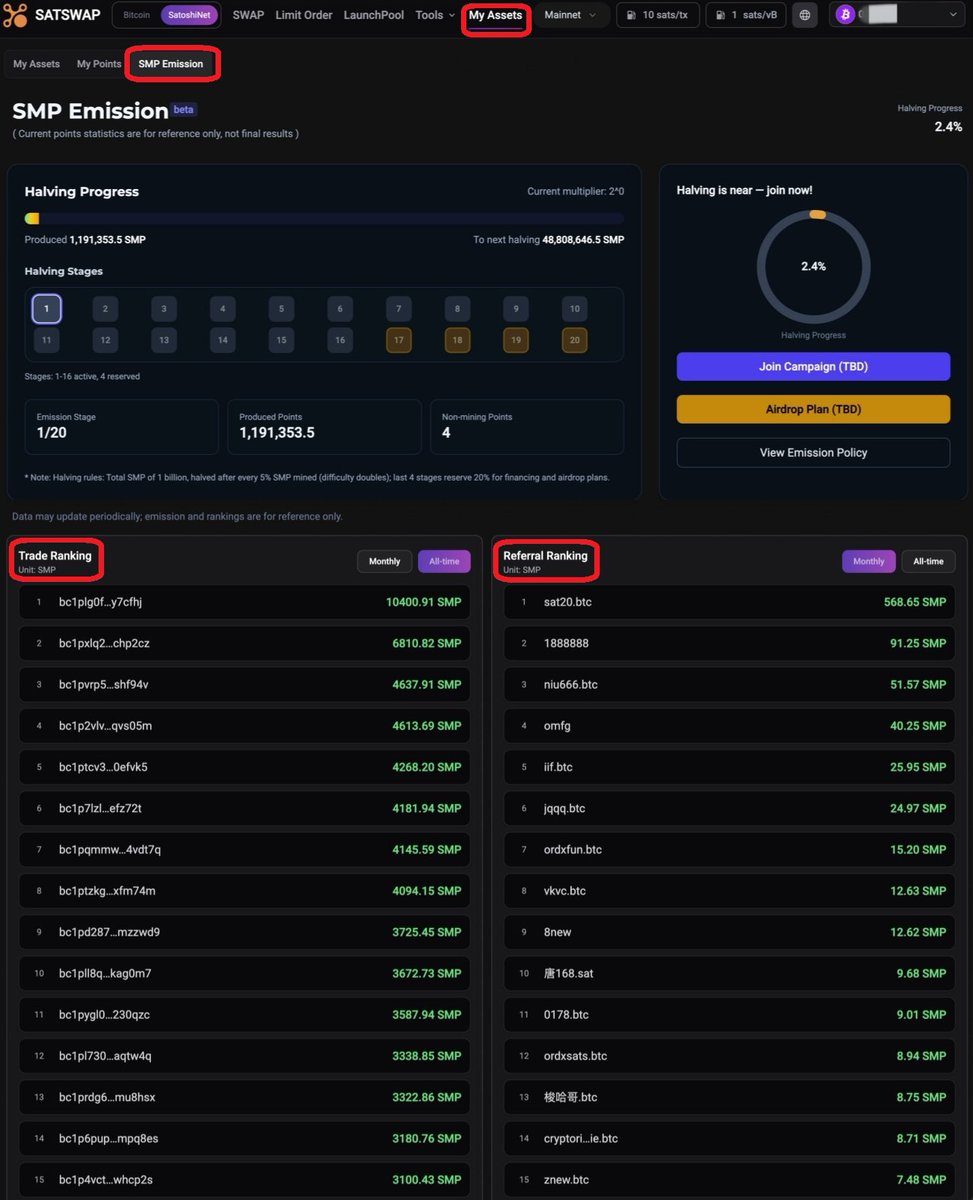
Task: Switch network toggle to Bitcoin
Action: coord(136,15)
